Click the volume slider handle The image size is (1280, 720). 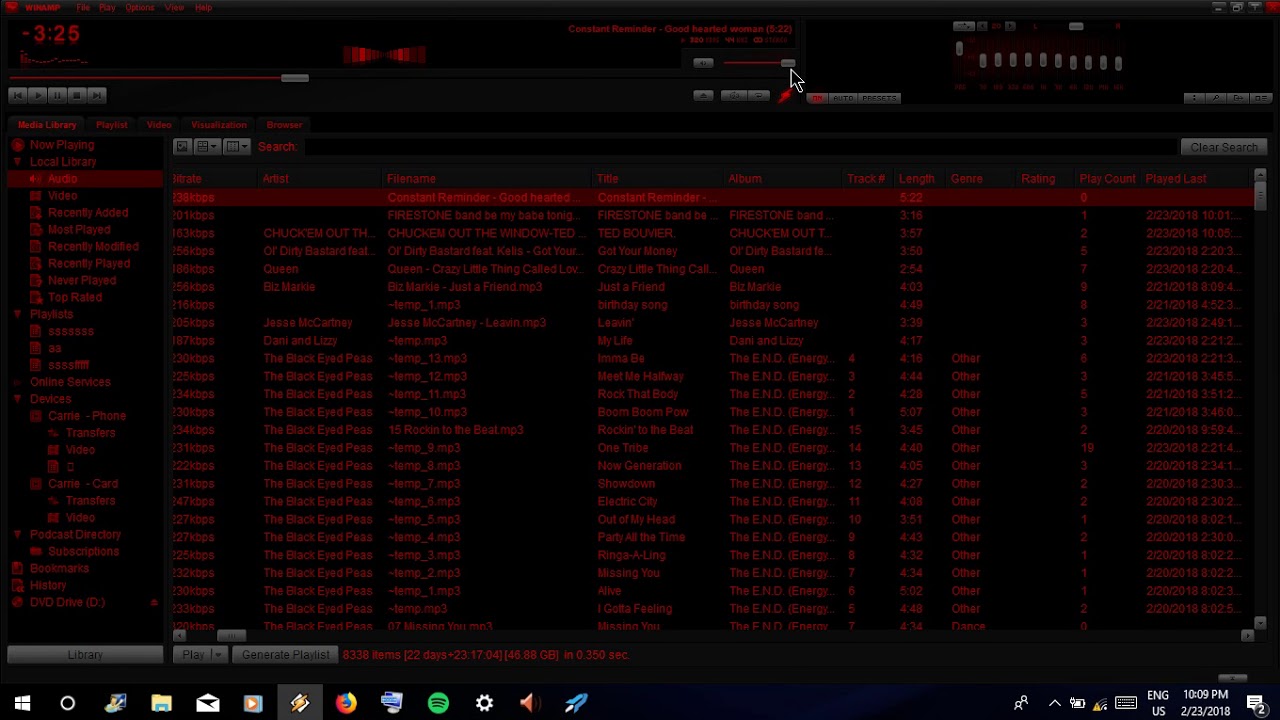788,63
